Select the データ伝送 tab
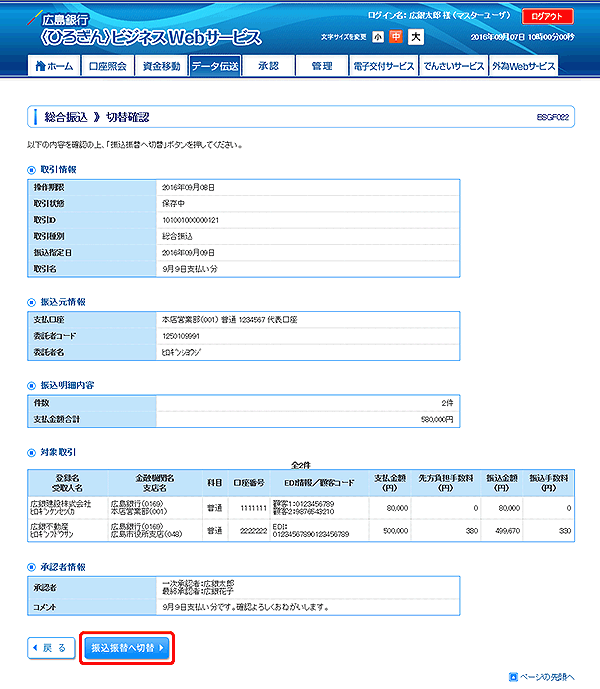The width and height of the screenshot is (600, 689). point(215,66)
